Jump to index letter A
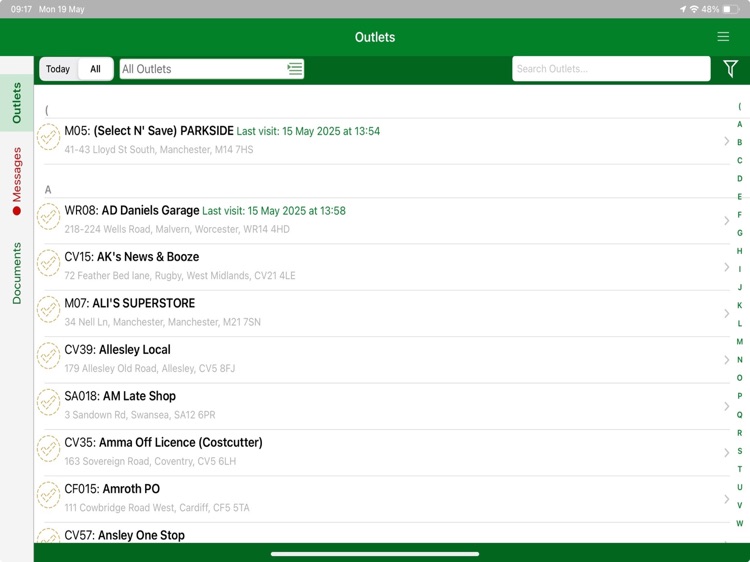This screenshot has height=562, width=750. 739,124
